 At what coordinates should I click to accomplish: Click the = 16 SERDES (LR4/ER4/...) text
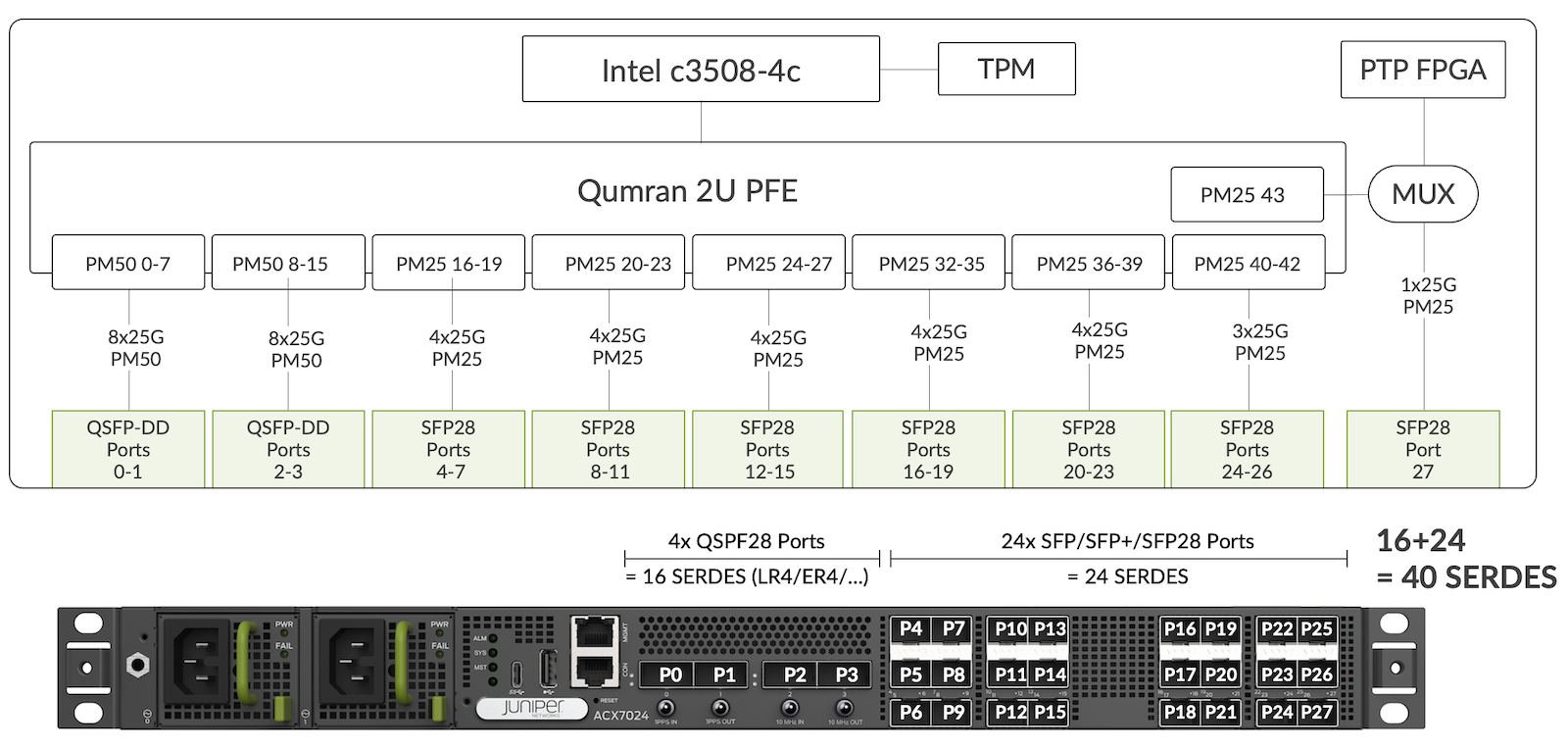[747, 576]
